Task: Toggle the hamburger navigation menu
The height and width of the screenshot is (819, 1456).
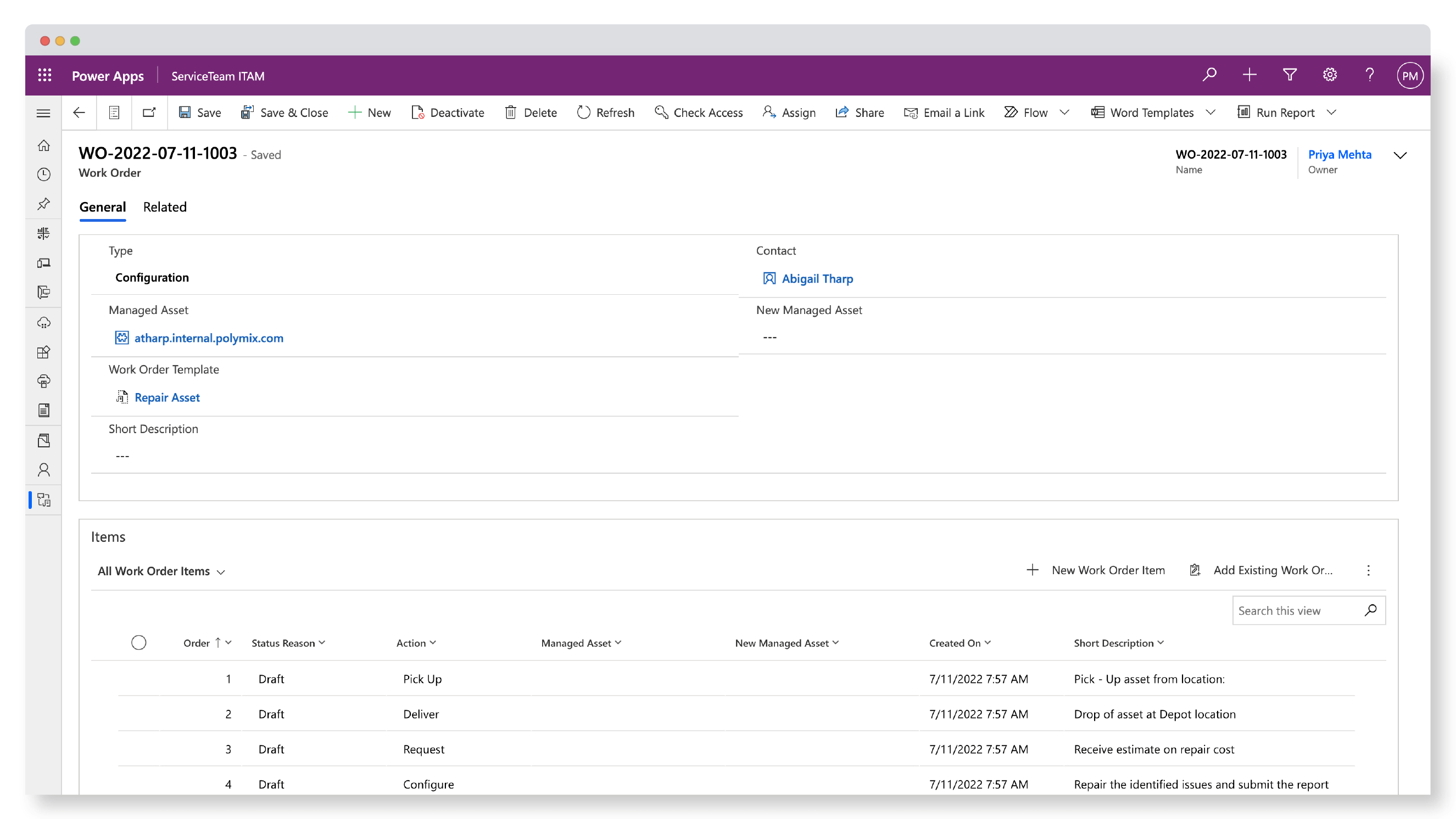Action: pyautogui.click(x=43, y=113)
